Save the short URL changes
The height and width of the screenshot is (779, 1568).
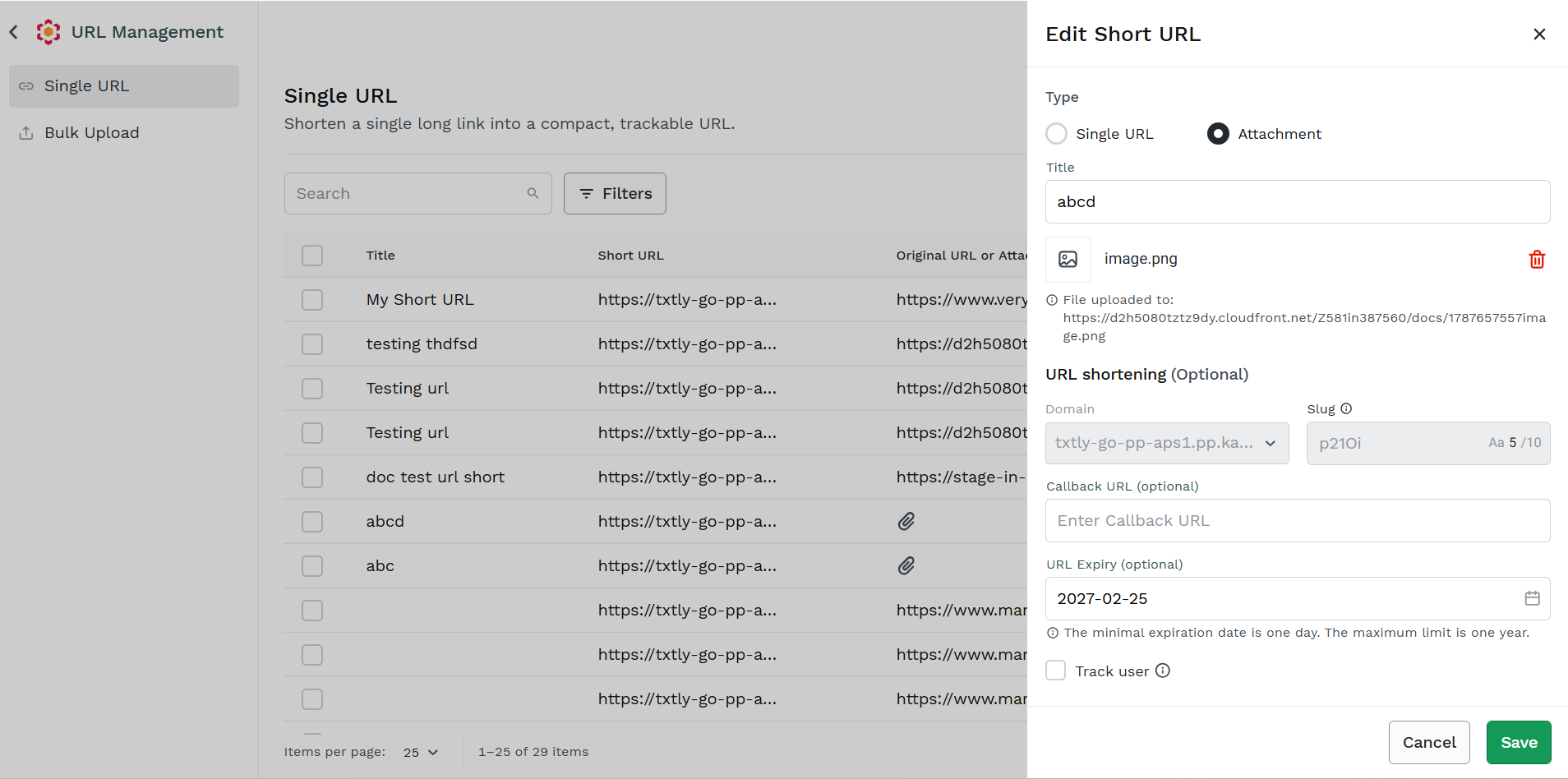click(x=1519, y=742)
